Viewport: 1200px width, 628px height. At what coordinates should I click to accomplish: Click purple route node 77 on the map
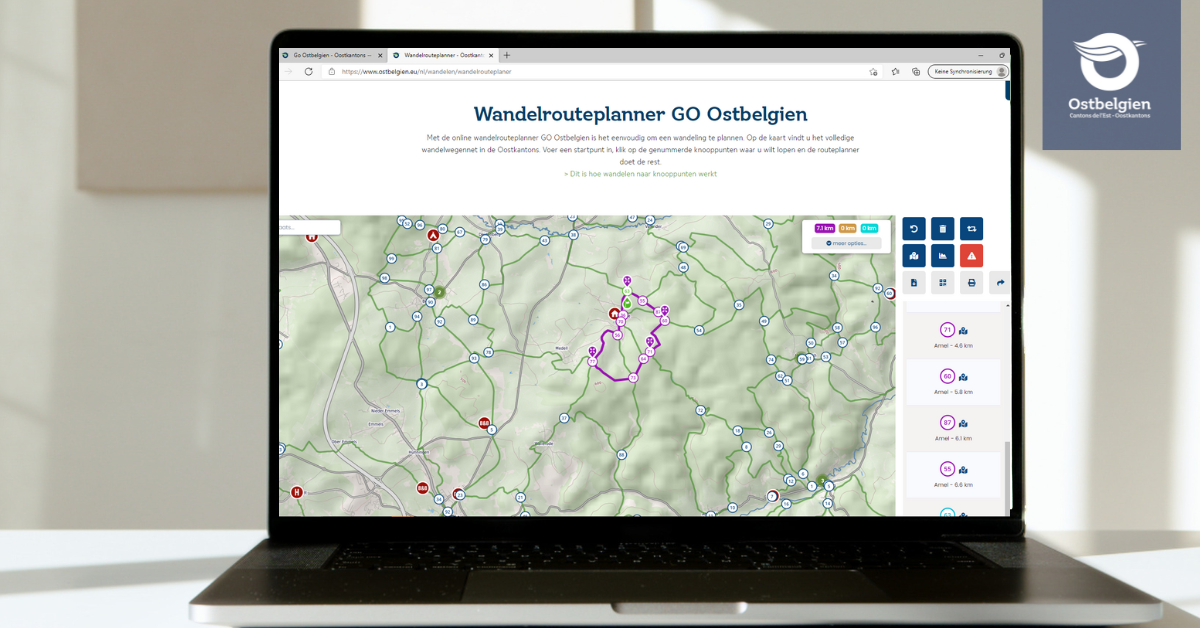(x=592, y=362)
